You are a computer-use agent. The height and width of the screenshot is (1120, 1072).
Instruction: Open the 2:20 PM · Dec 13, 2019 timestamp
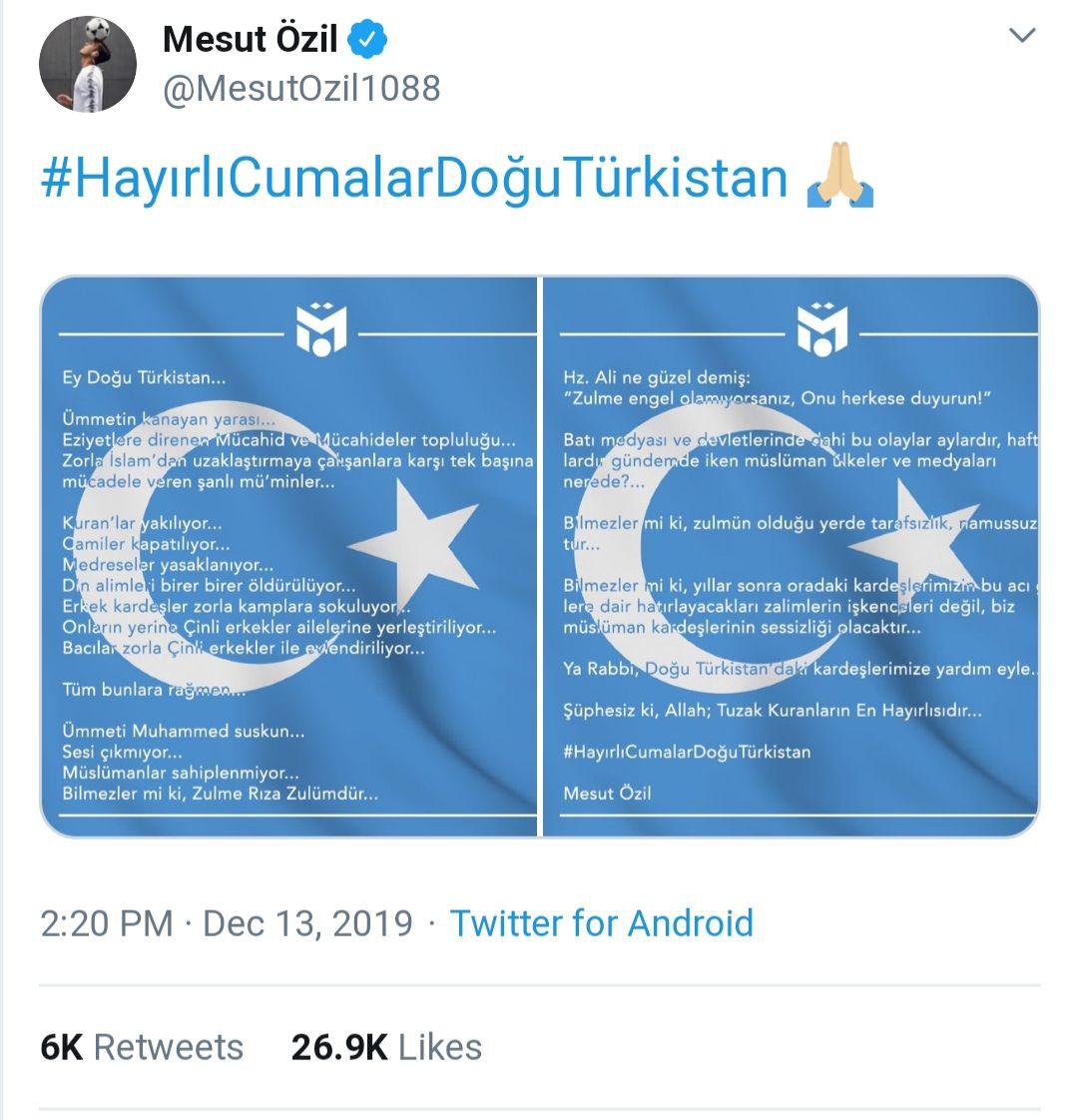227,923
